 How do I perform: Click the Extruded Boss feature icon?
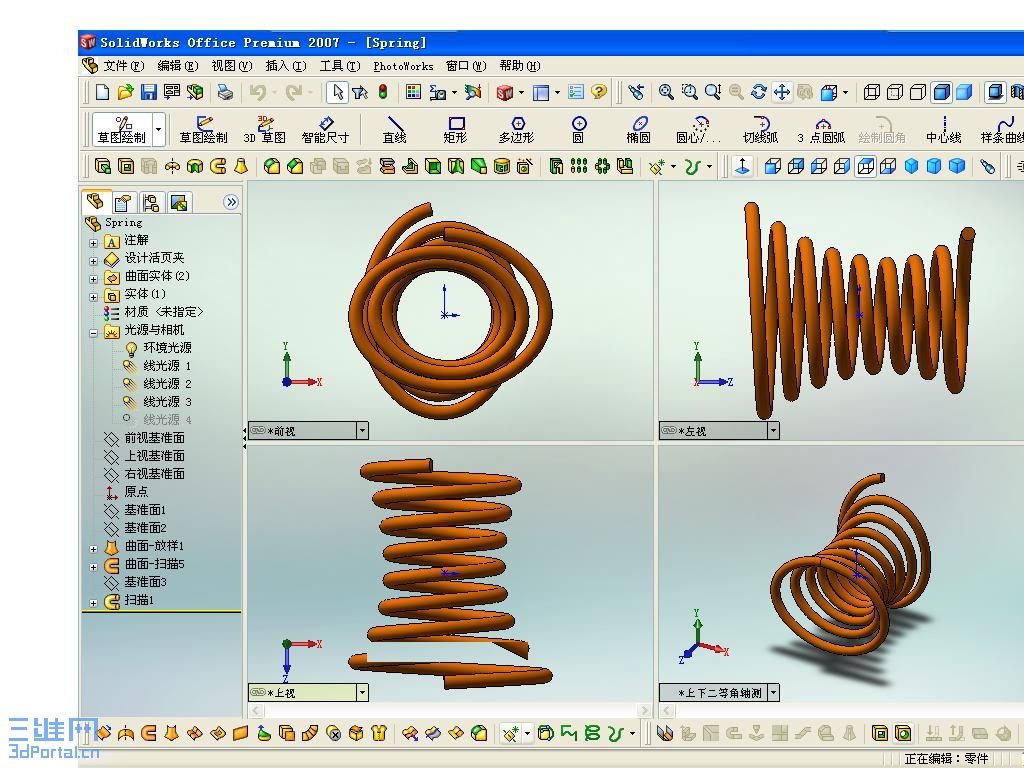(103, 167)
